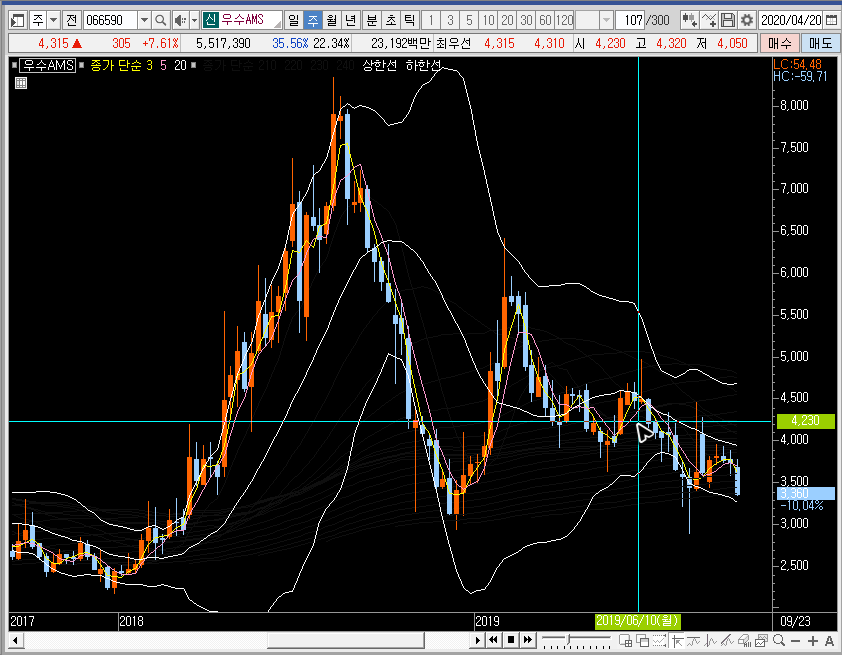842x655 pixels.
Task: Click the trend line tool icon
Action: tap(694, 640)
